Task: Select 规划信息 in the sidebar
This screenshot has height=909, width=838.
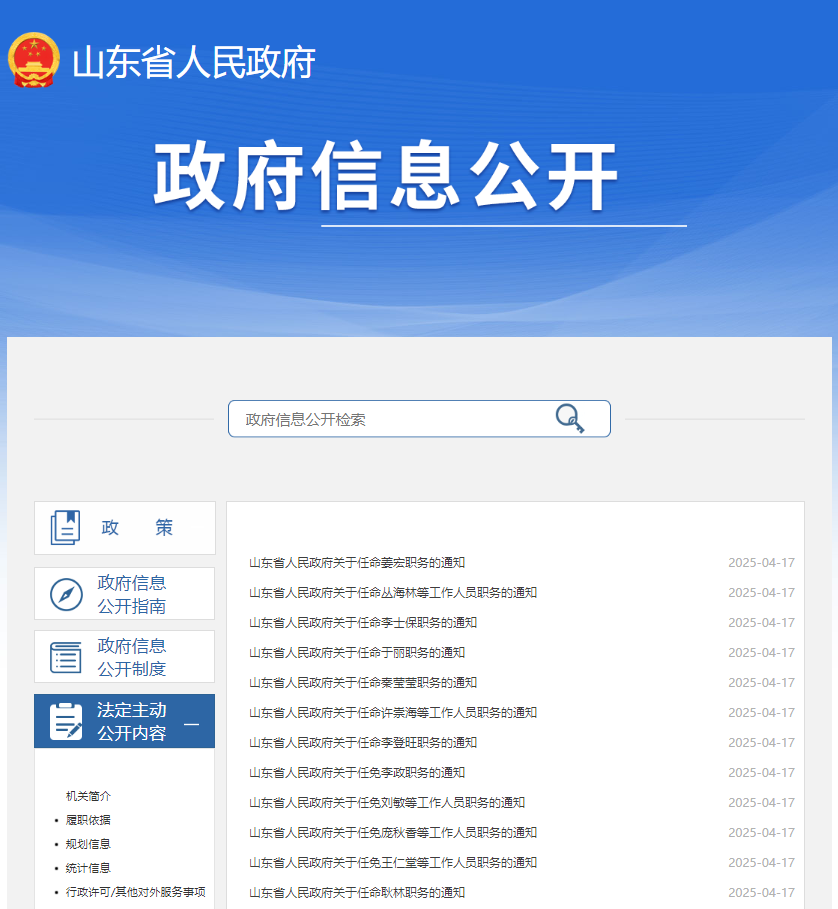Action: coord(88,844)
